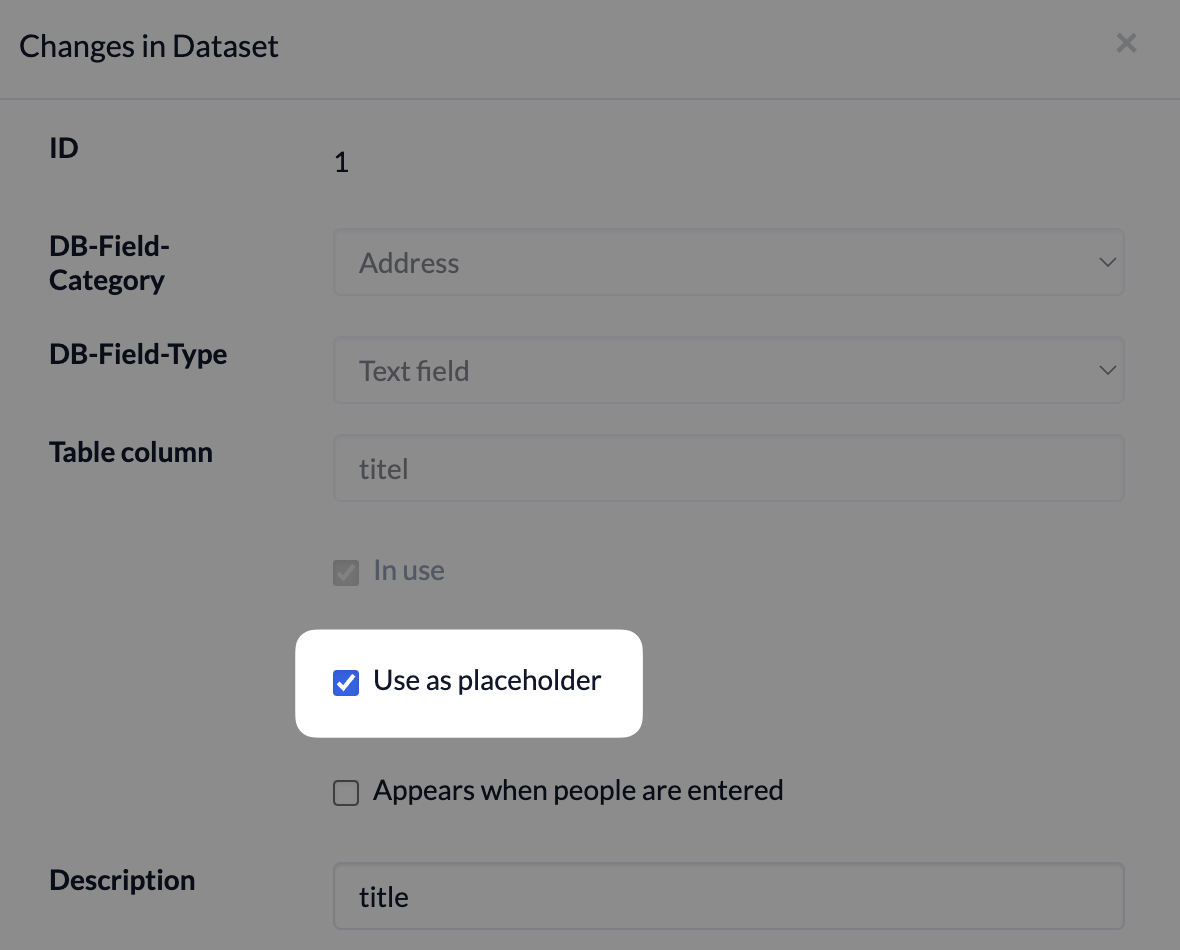Focus the Description input containing title
The image size is (1180, 950).
pyautogui.click(x=728, y=896)
